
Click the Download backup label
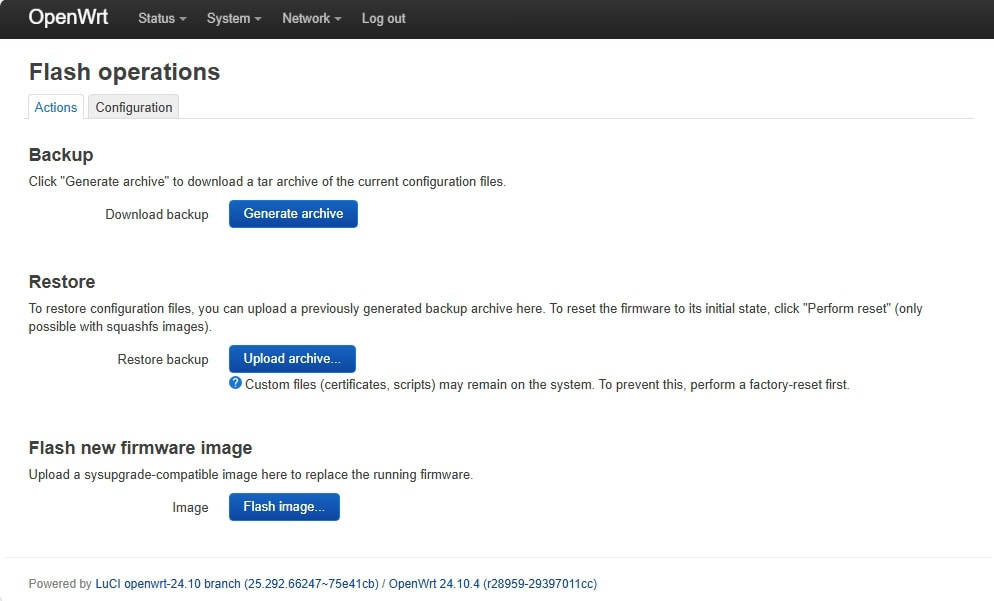pos(157,214)
